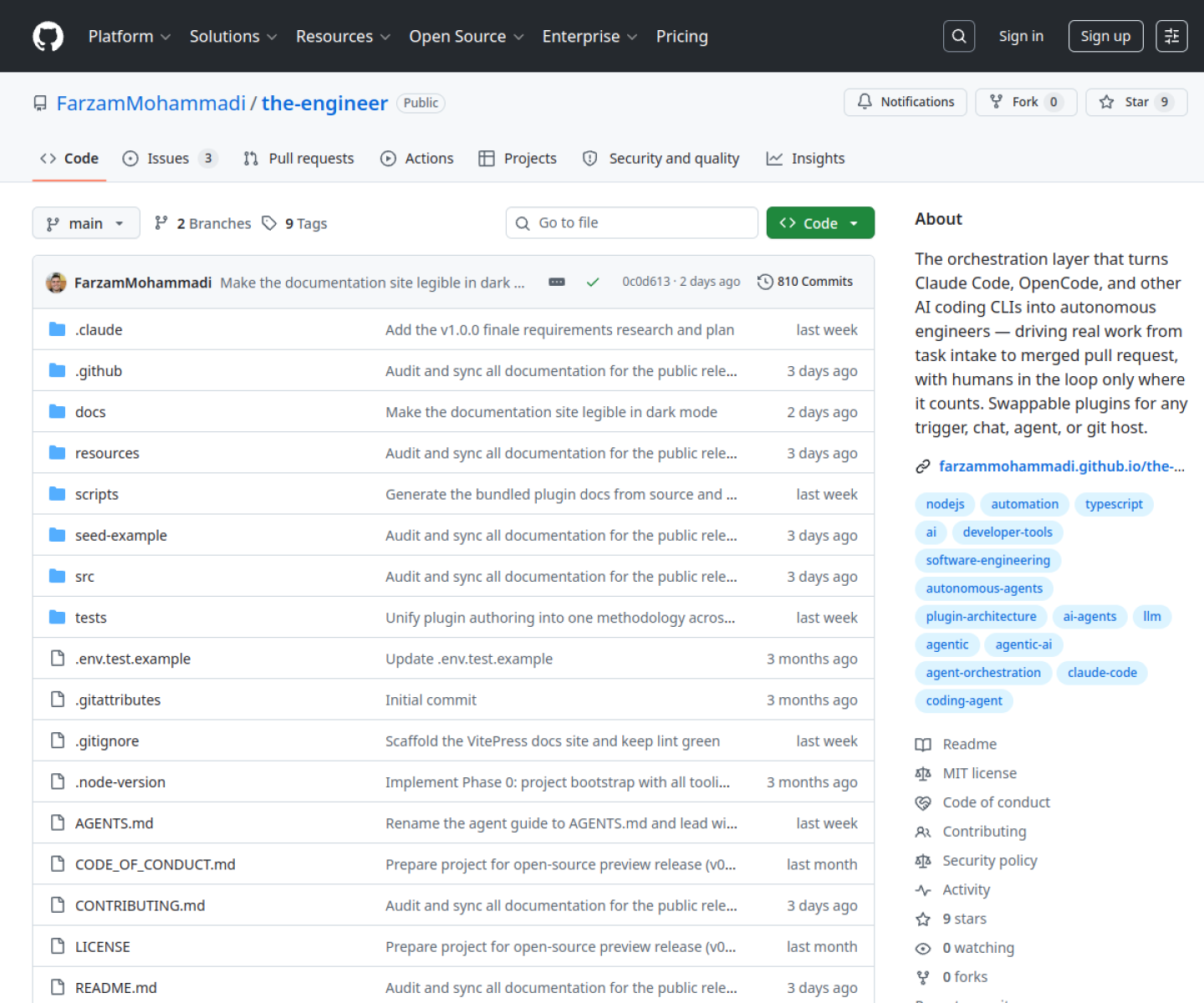1204x1003 pixels.
Task: Switch to the Projects tab
Action: pyautogui.click(x=518, y=159)
